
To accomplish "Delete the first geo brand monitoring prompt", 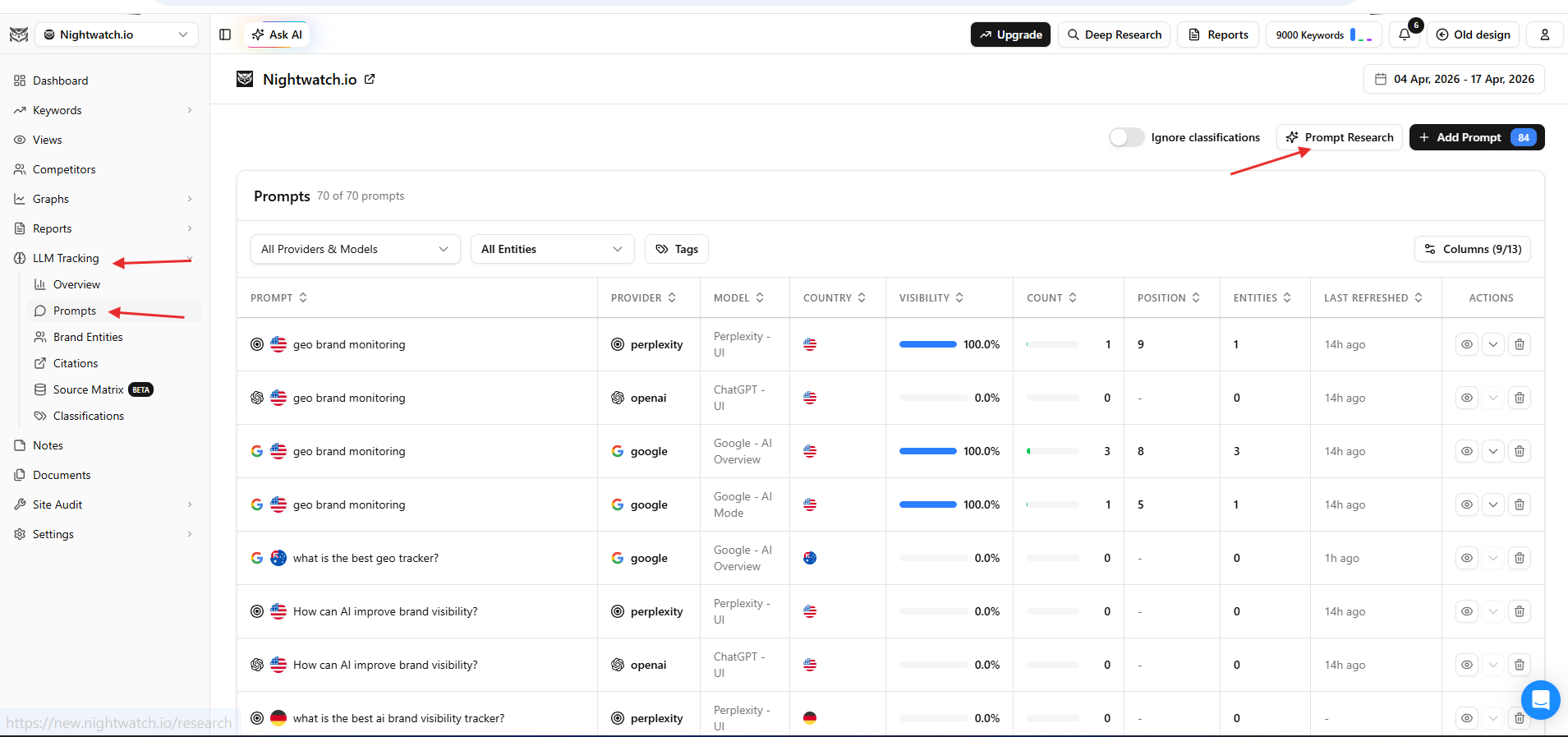I will click(x=1520, y=344).
